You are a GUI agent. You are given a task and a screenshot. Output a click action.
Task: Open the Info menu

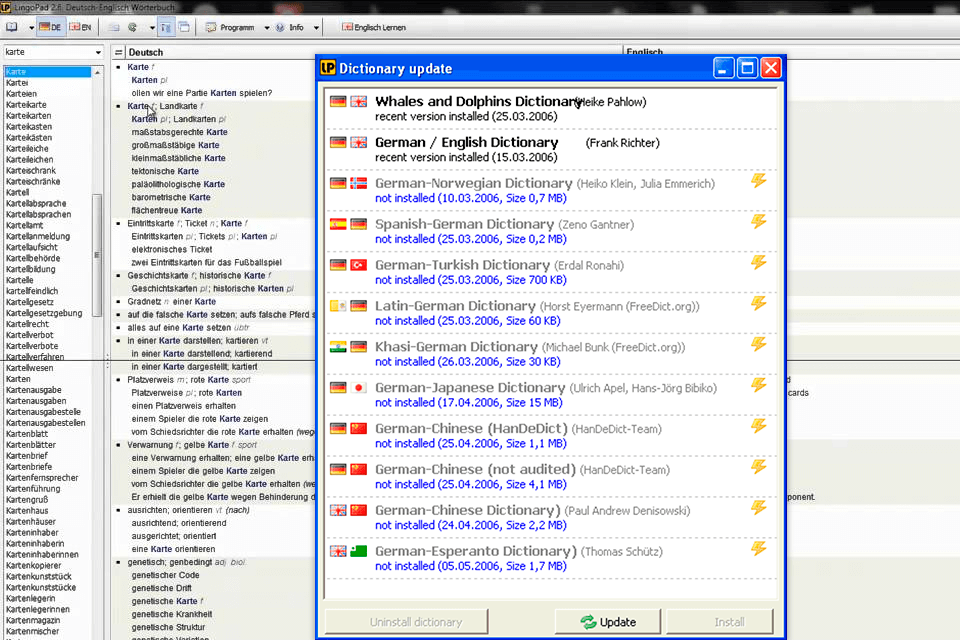pos(290,28)
